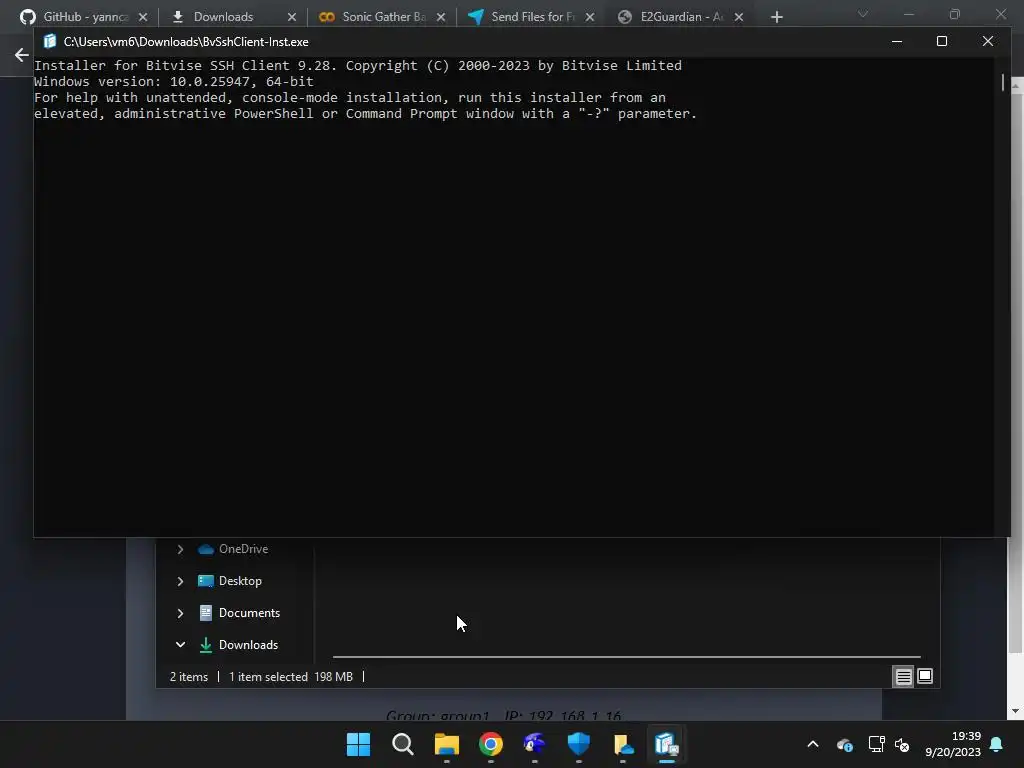
Task: Close the Downloads browser tab
Action: click(292, 17)
